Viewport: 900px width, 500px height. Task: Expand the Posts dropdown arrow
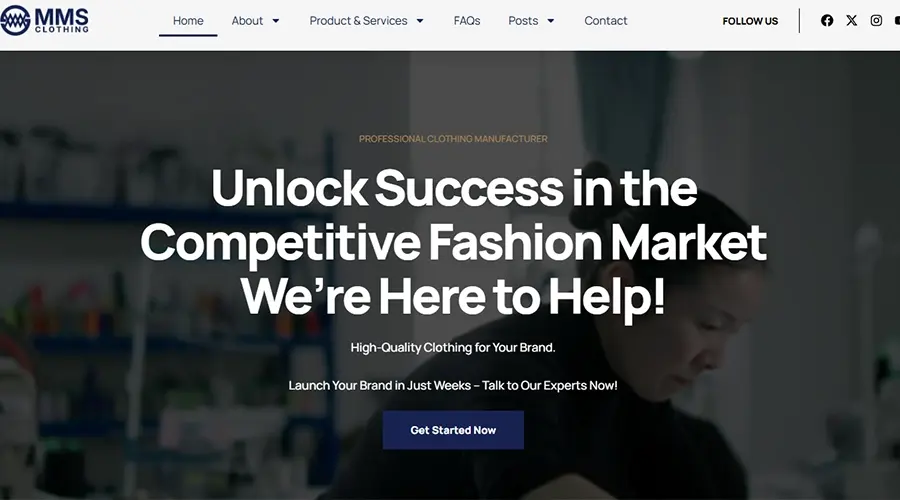click(x=550, y=21)
